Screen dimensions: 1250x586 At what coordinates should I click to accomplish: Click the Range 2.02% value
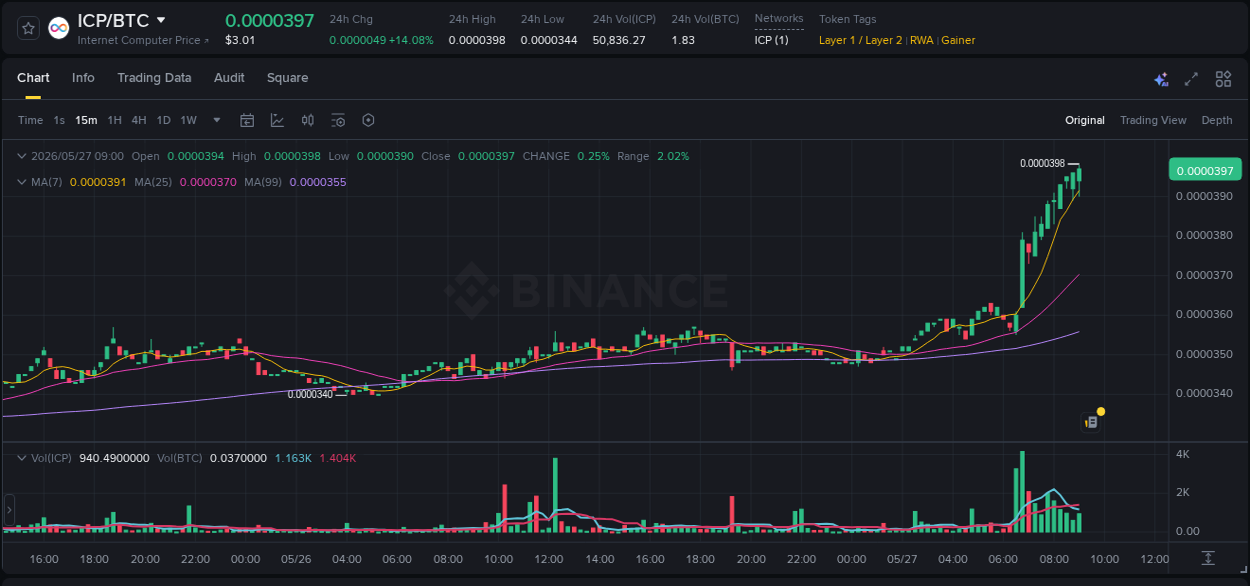click(x=673, y=156)
